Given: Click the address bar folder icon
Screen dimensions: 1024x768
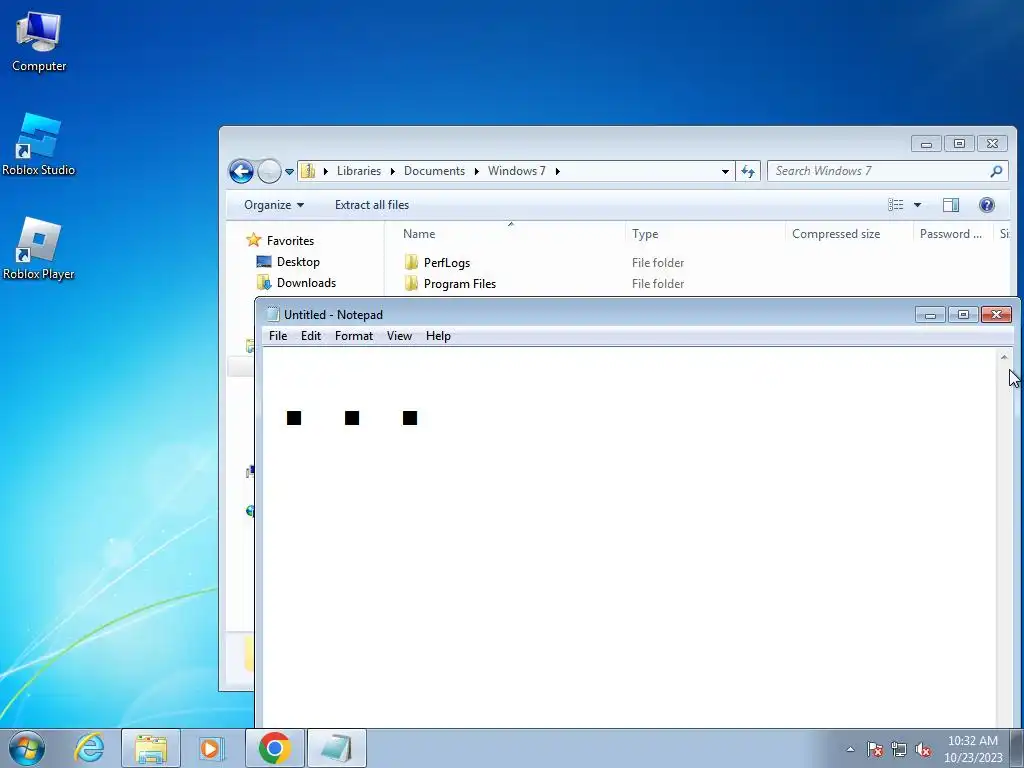Looking at the screenshot, I should (x=308, y=171).
